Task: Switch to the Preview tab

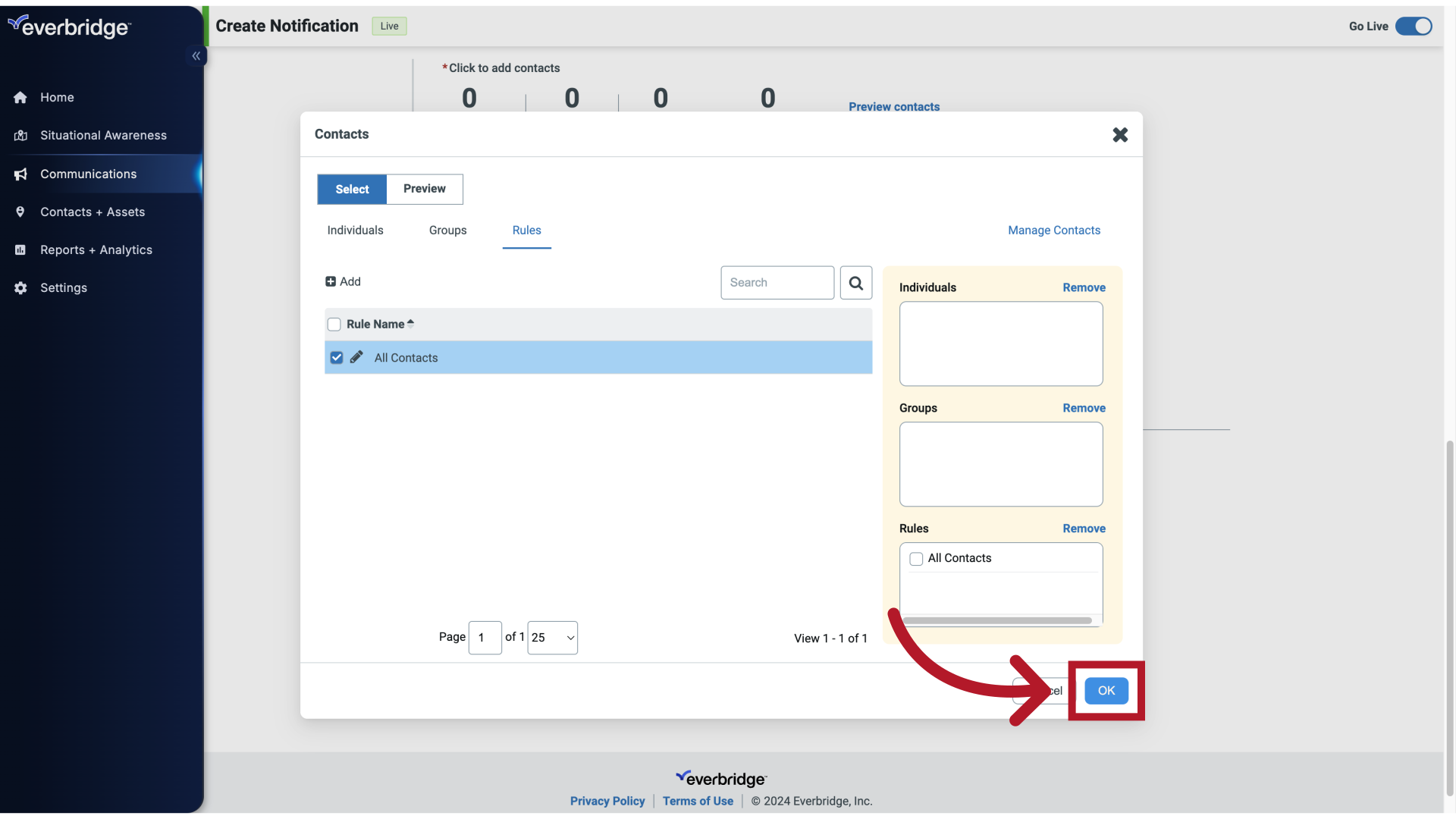Action: click(424, 189)
